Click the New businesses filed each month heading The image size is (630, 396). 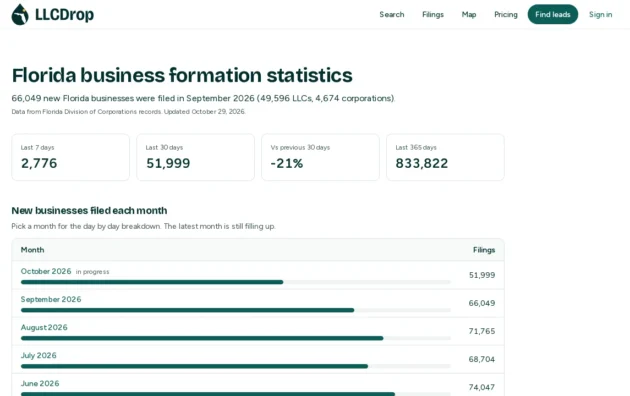pos(89,210)
